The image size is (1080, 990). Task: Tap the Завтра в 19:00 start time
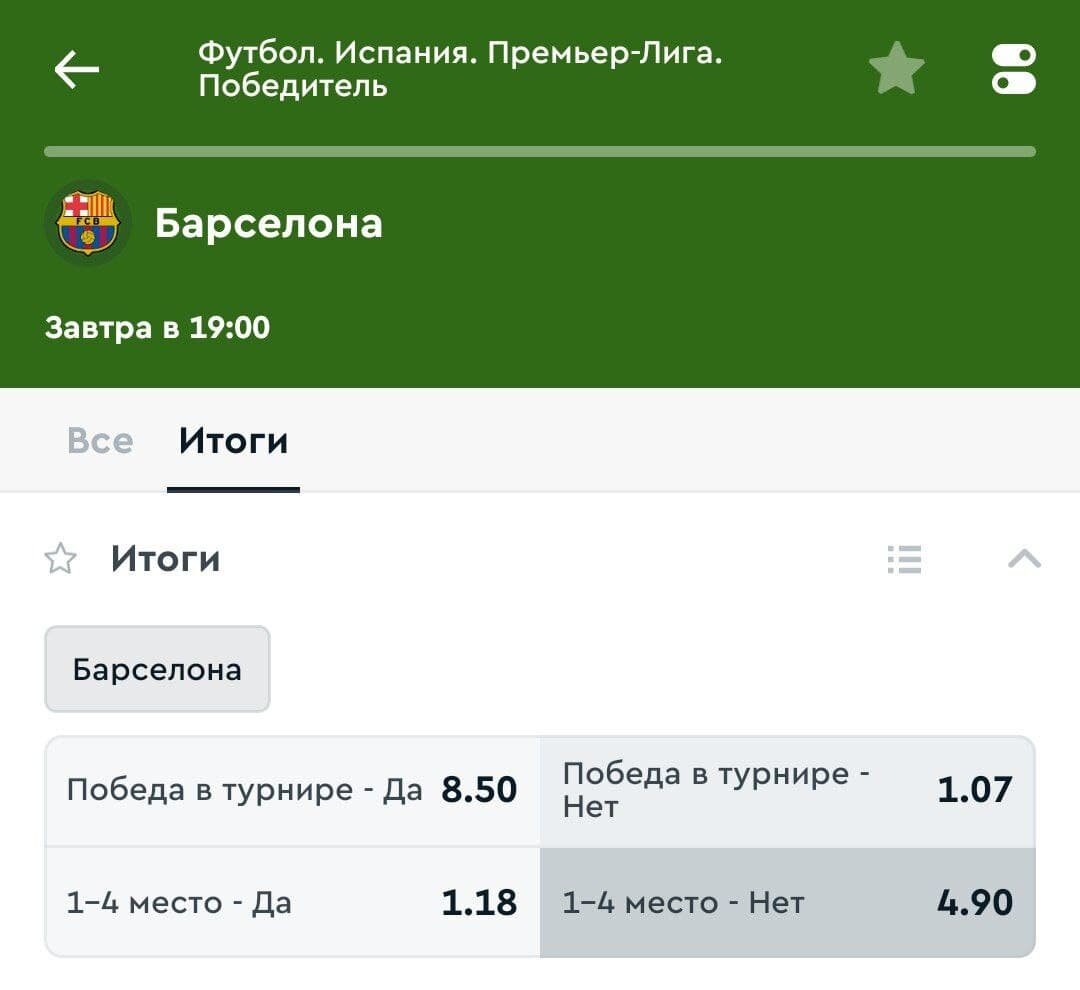(157, 327)
